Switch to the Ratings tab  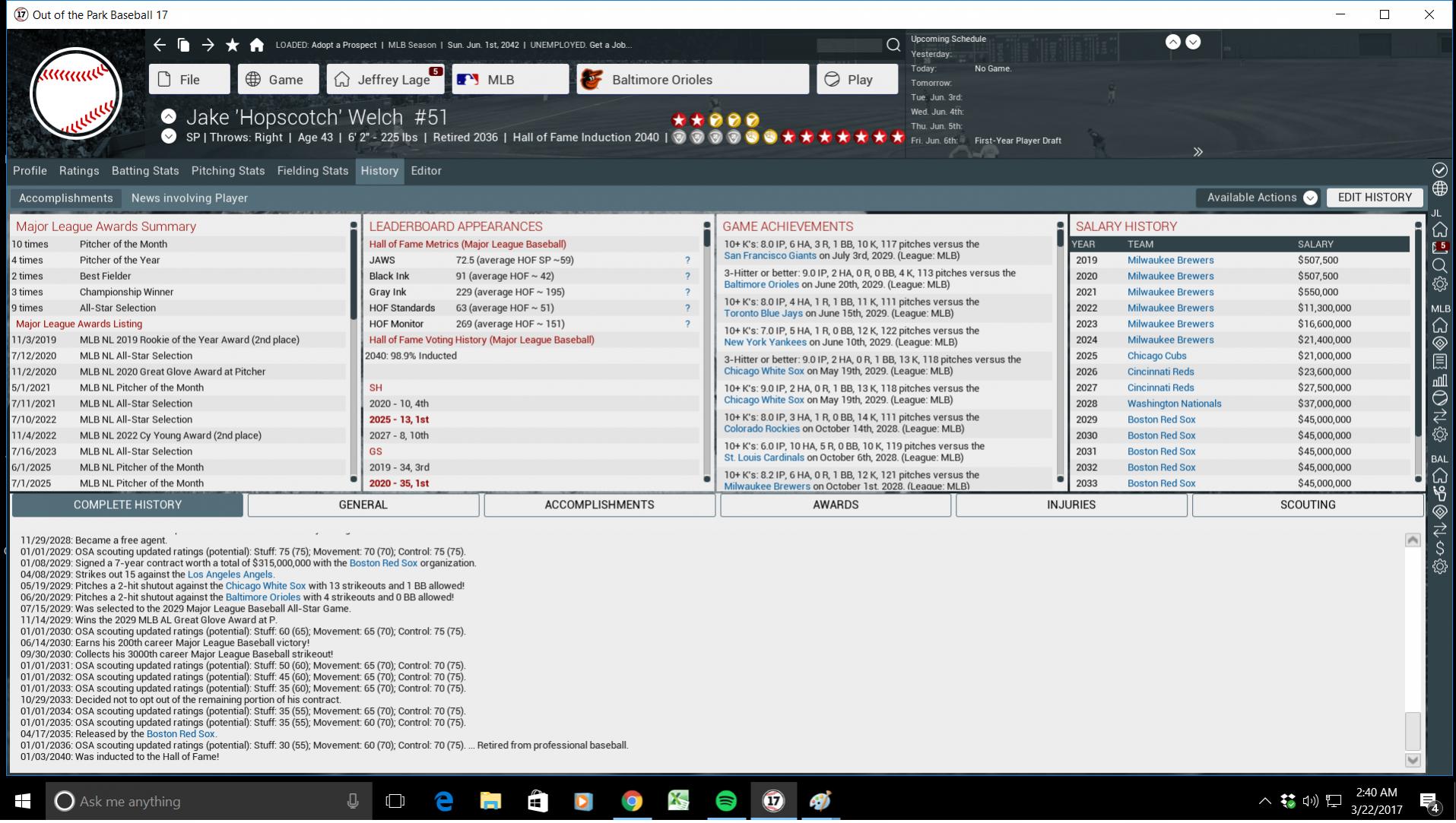tap(79, 171)
